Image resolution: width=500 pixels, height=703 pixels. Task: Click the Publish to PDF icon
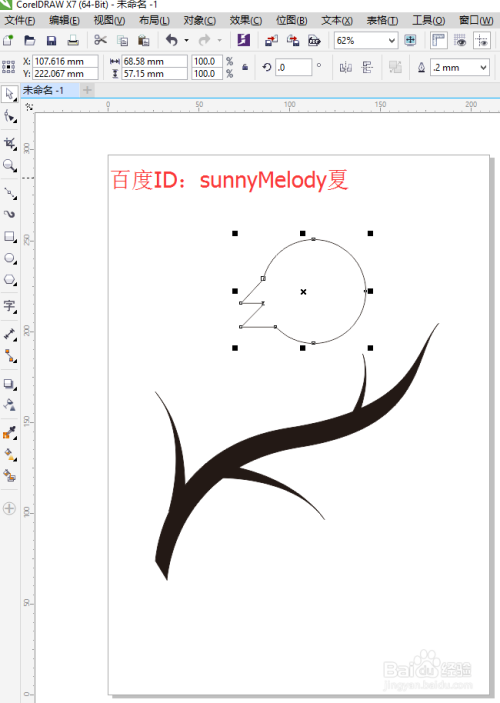(314, 41)
